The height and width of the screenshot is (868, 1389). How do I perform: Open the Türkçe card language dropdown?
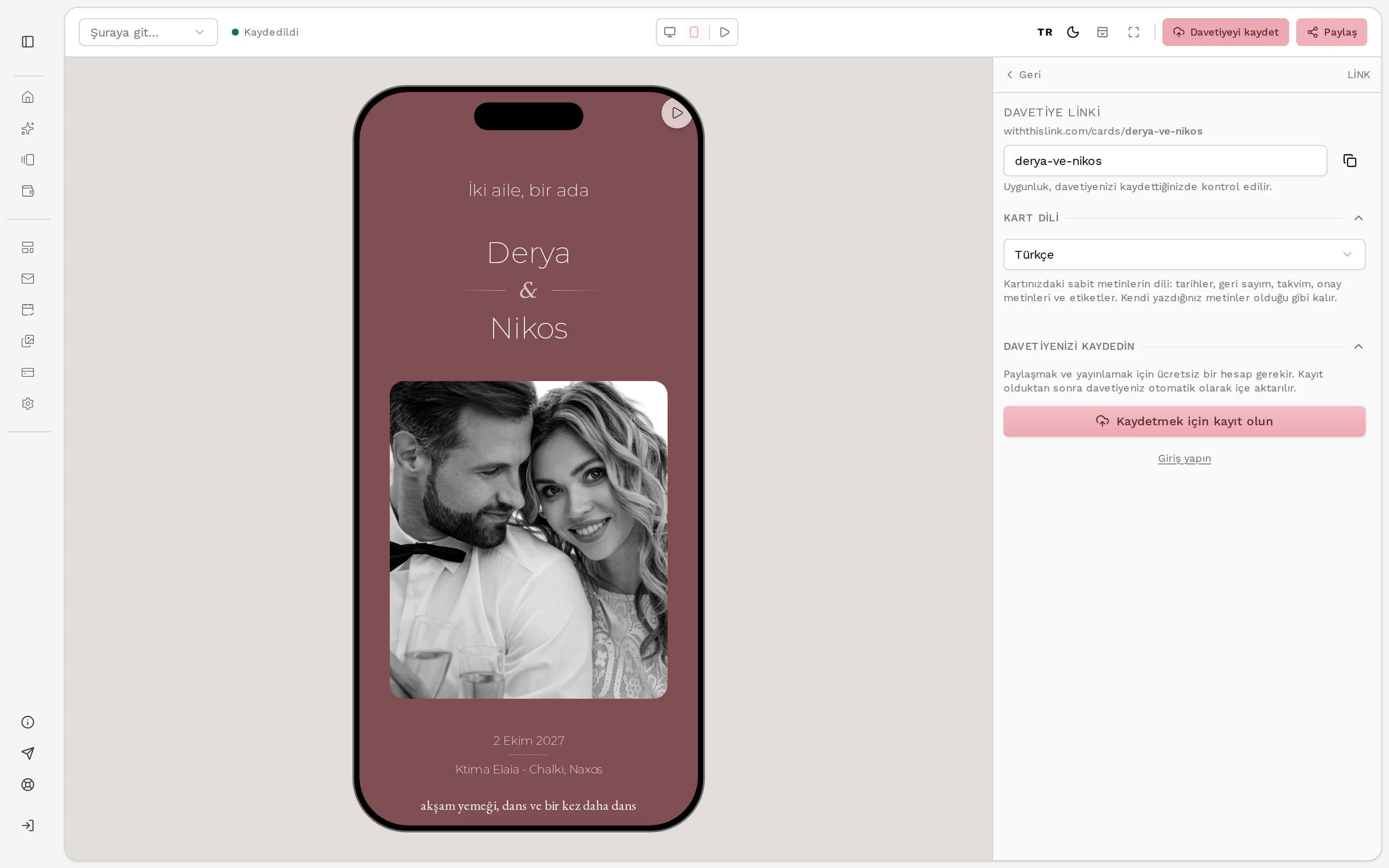pyautogui.click(x=1184, y=254)
